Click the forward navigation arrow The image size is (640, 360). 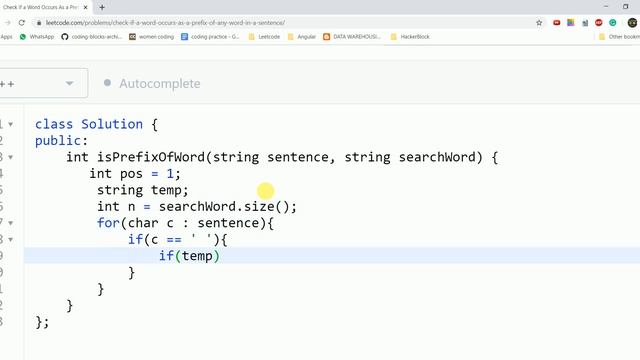[7, 23]
